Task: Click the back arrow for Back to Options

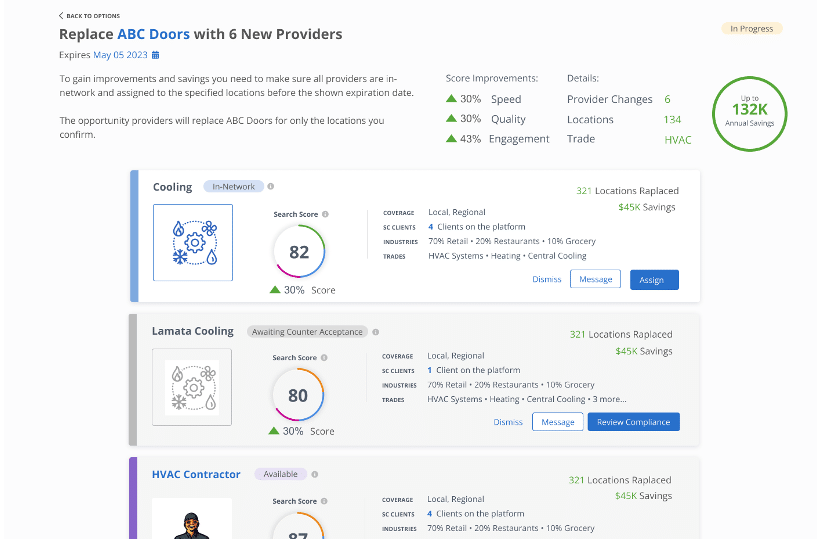Action: coord(61,16)
